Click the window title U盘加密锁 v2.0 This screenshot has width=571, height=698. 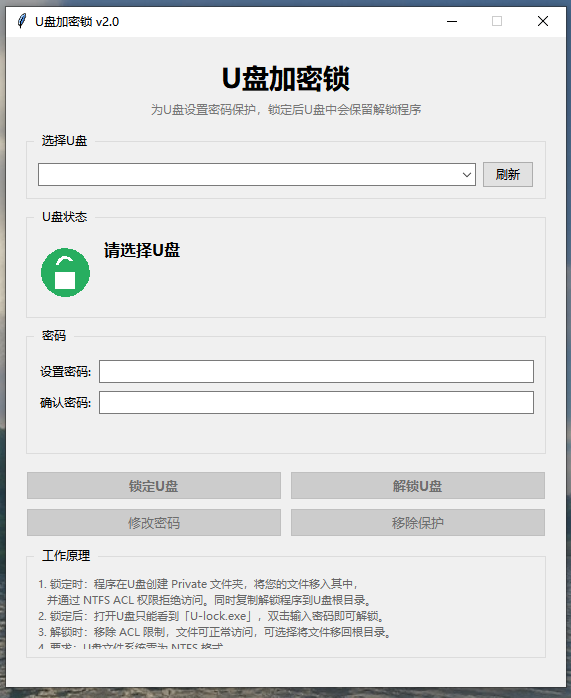point(77,21)
